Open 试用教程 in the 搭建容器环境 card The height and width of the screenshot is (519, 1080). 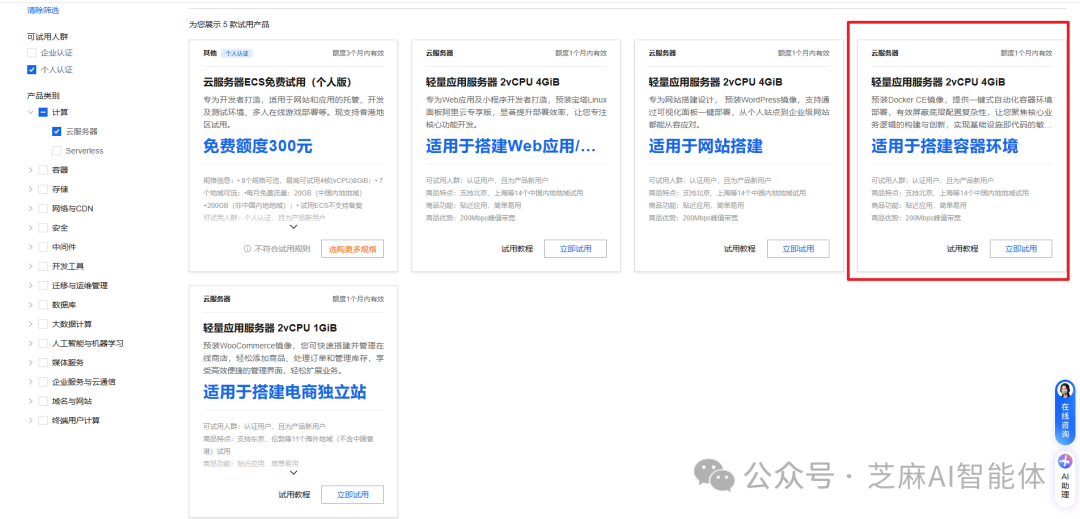(962, 249)
